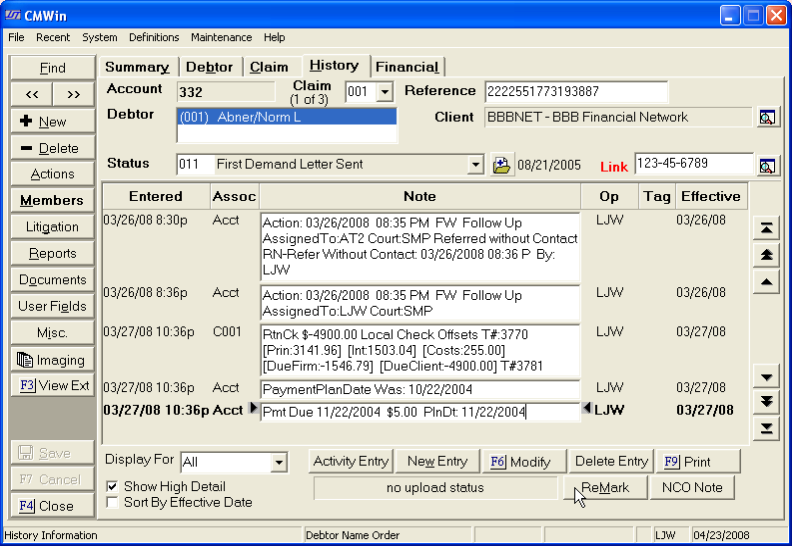Open the Maintenance menu

pyautogui.click(x=221, y=37)
